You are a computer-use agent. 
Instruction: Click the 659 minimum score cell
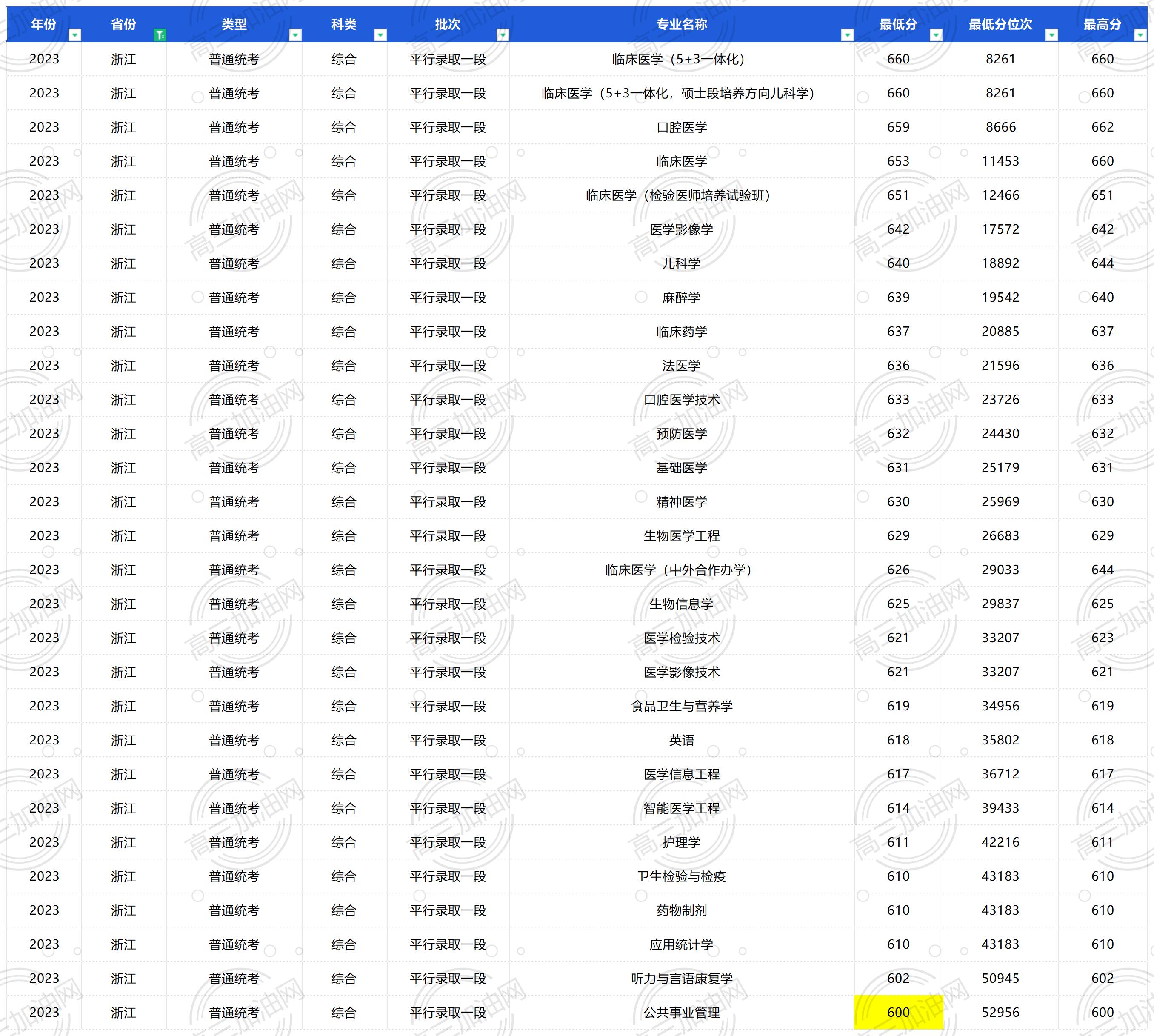pyautogui.click(x=899, y=128)
